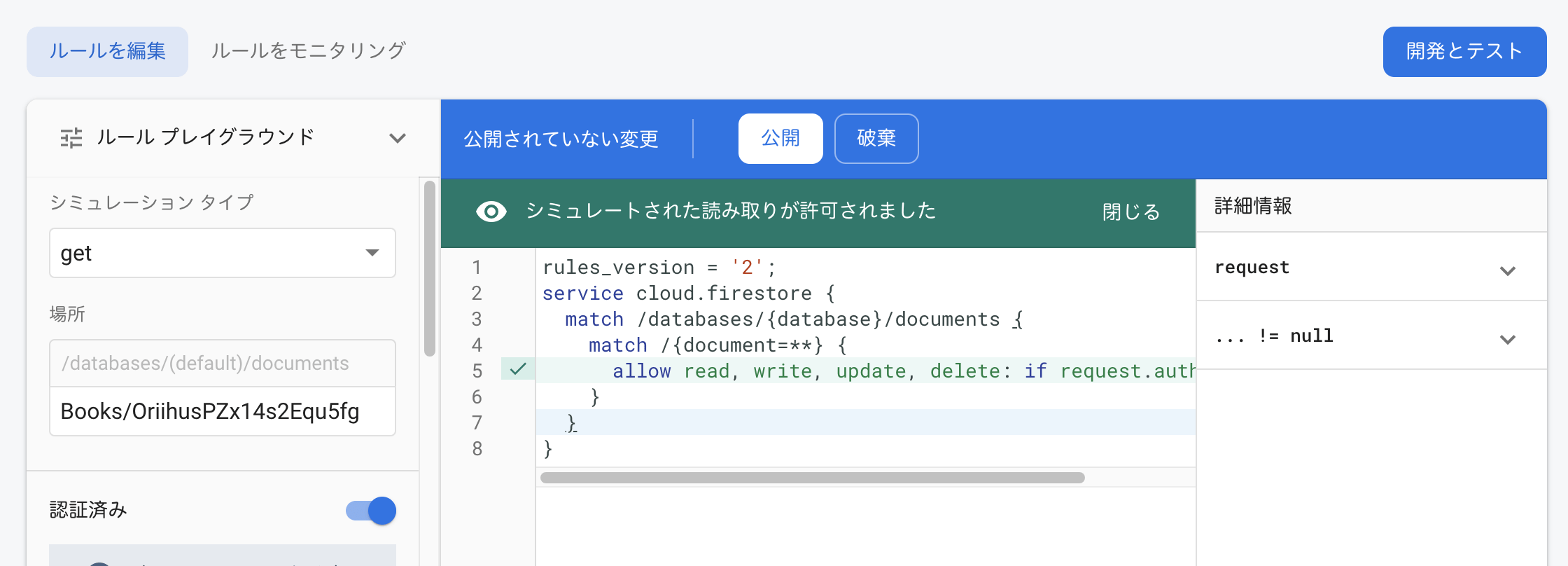Click 閉じる to dismiss simulation banner
Image resolution: width=1568 pixels, height=566 pixels.
(1131, 212)
